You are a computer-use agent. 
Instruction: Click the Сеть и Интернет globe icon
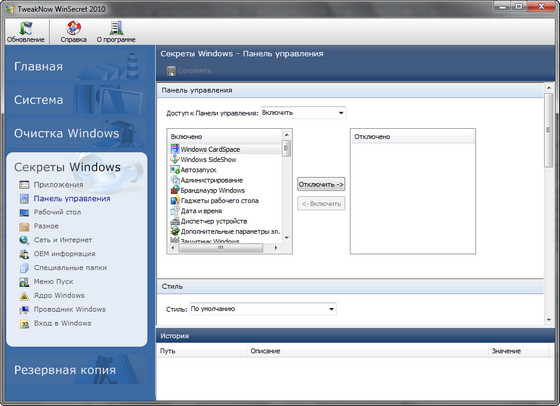(24, 240)
